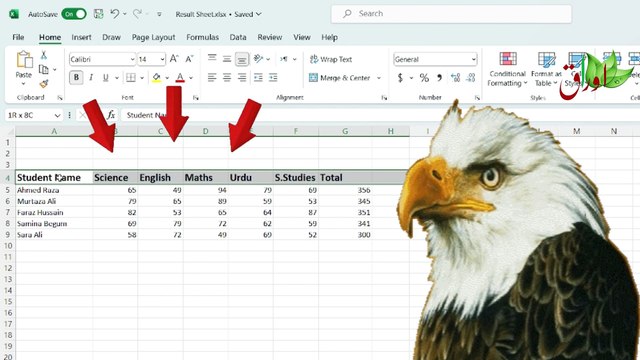
Task: Toggle the Bottom Align button
Action: click(242, 59)
